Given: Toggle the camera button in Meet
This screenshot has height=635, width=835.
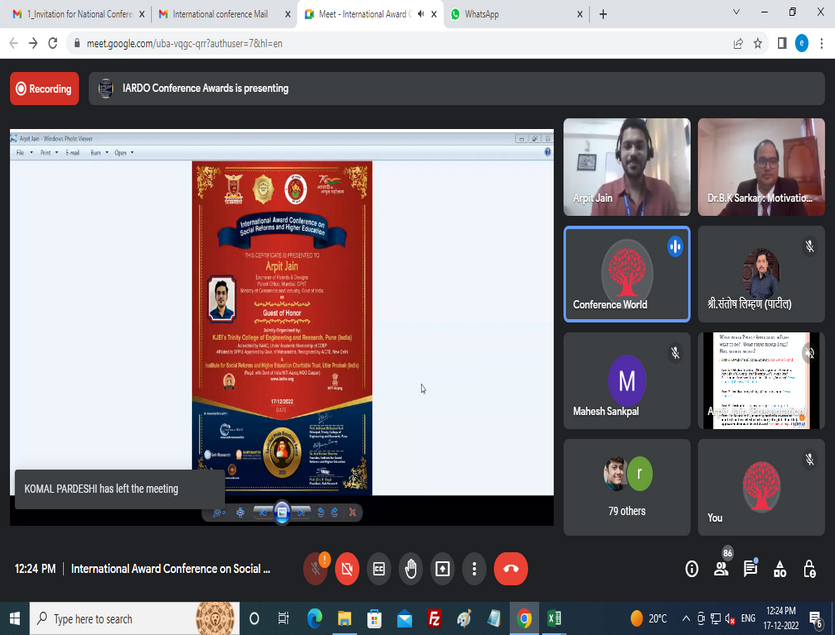Looking at the screenshot, I should coord(347,569).
